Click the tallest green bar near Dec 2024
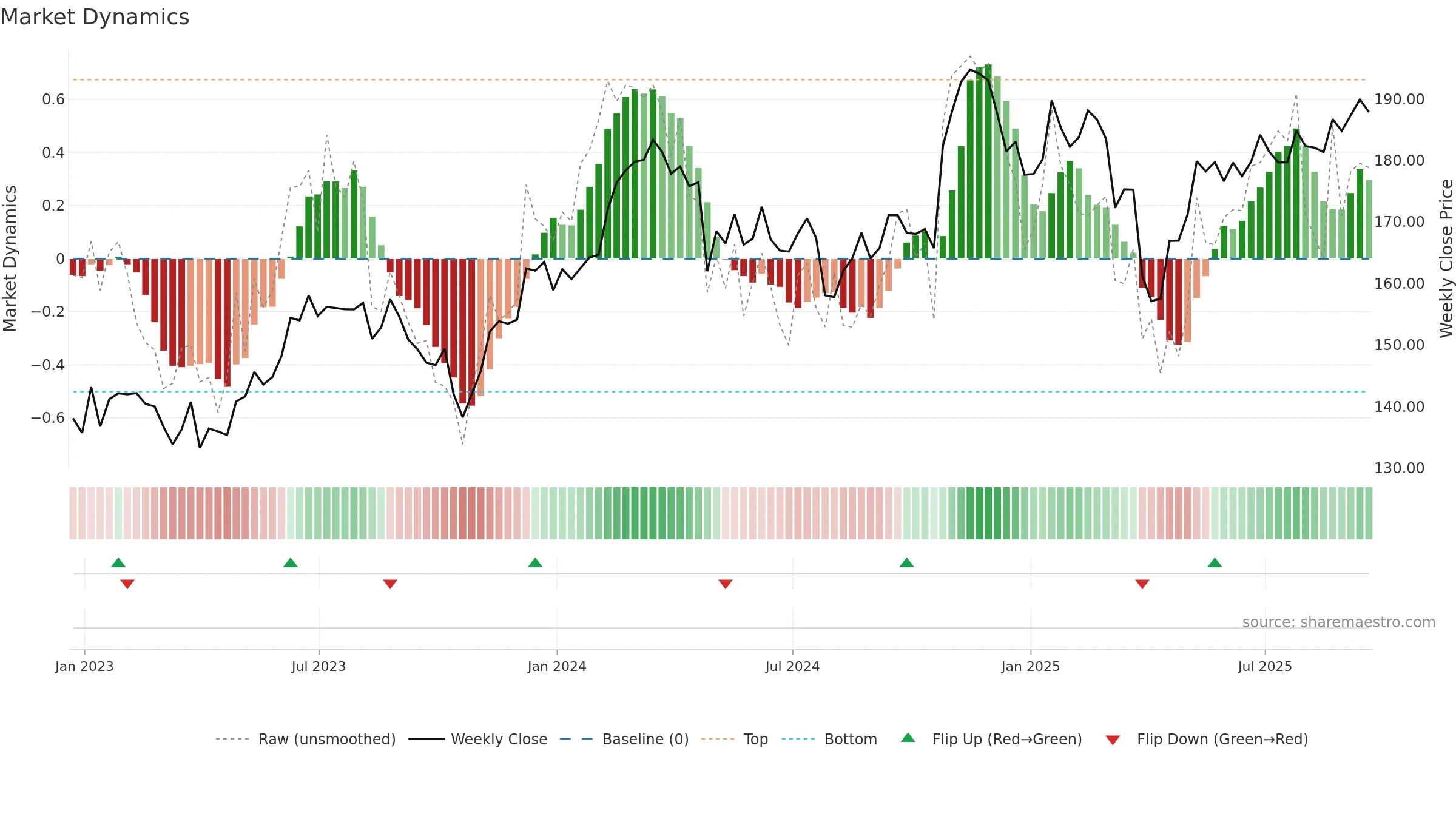This screenshot has width=1456, height=819. pyautogui.click(x=988, y=161)
